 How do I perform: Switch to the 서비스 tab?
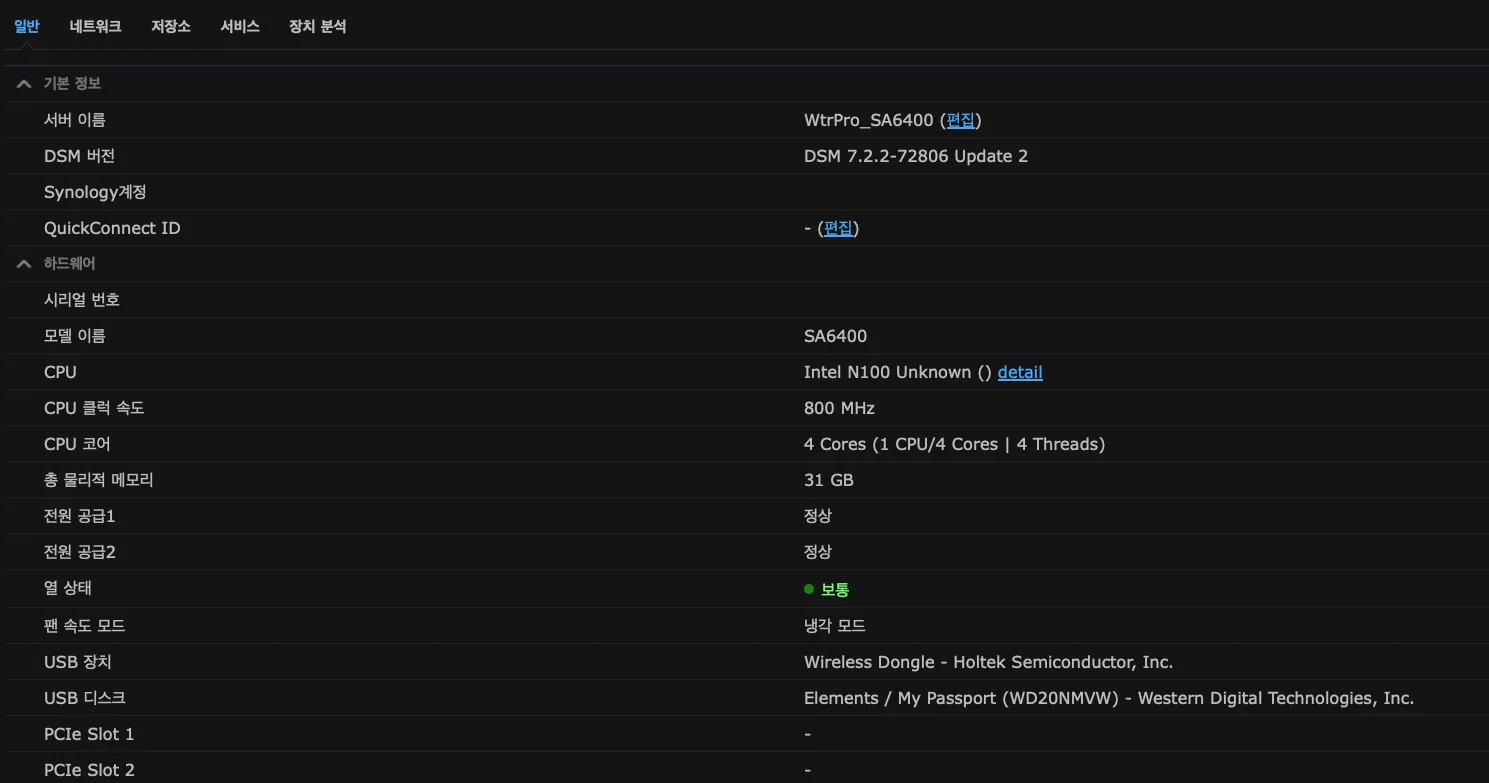coord(240,27)
